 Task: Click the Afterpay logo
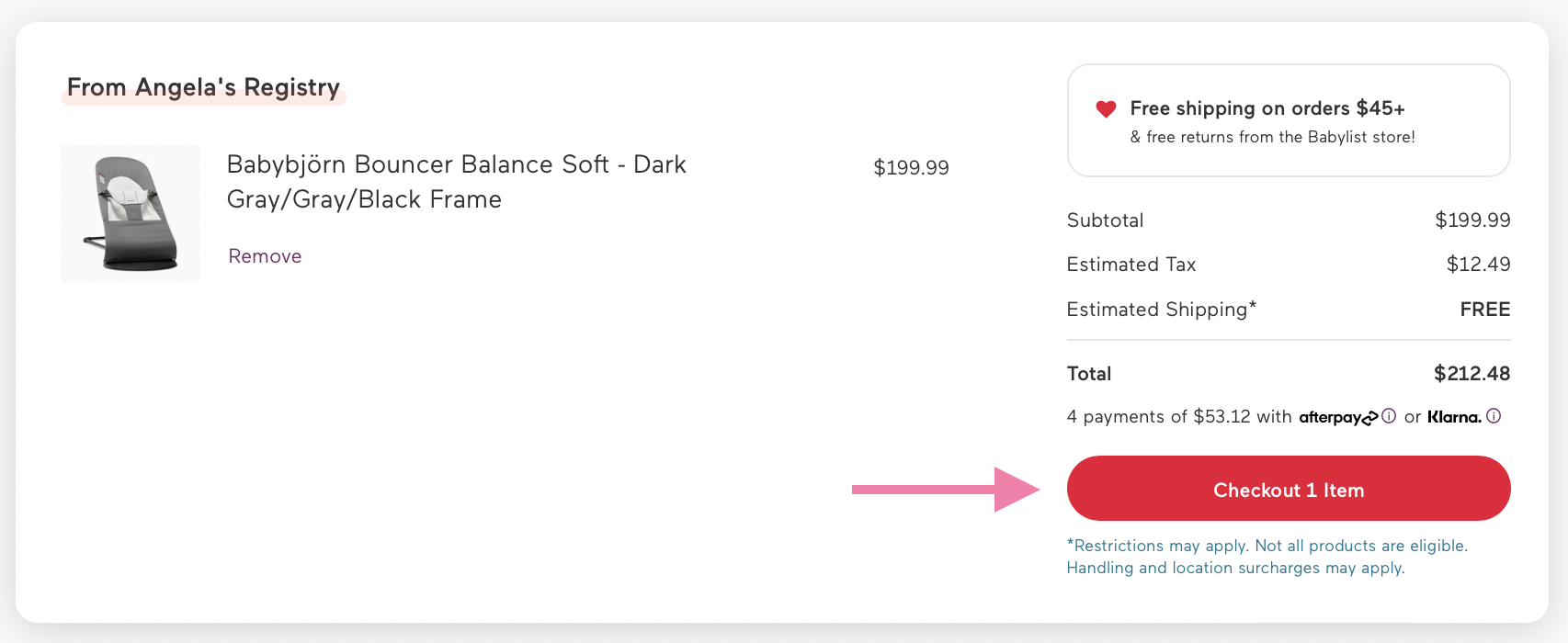pyautogui.click(x=1333, y=417)
